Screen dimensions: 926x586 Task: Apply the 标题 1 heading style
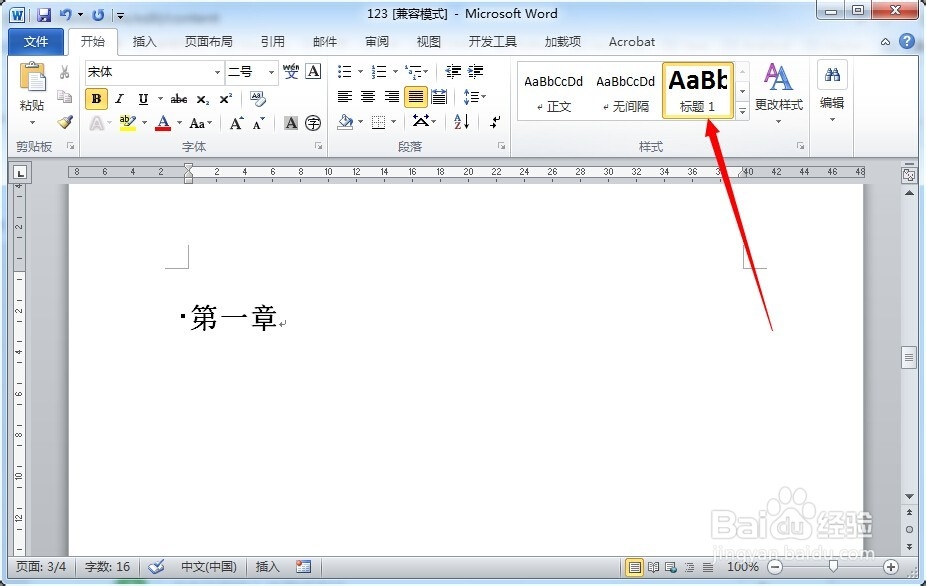tap(697, 92)
